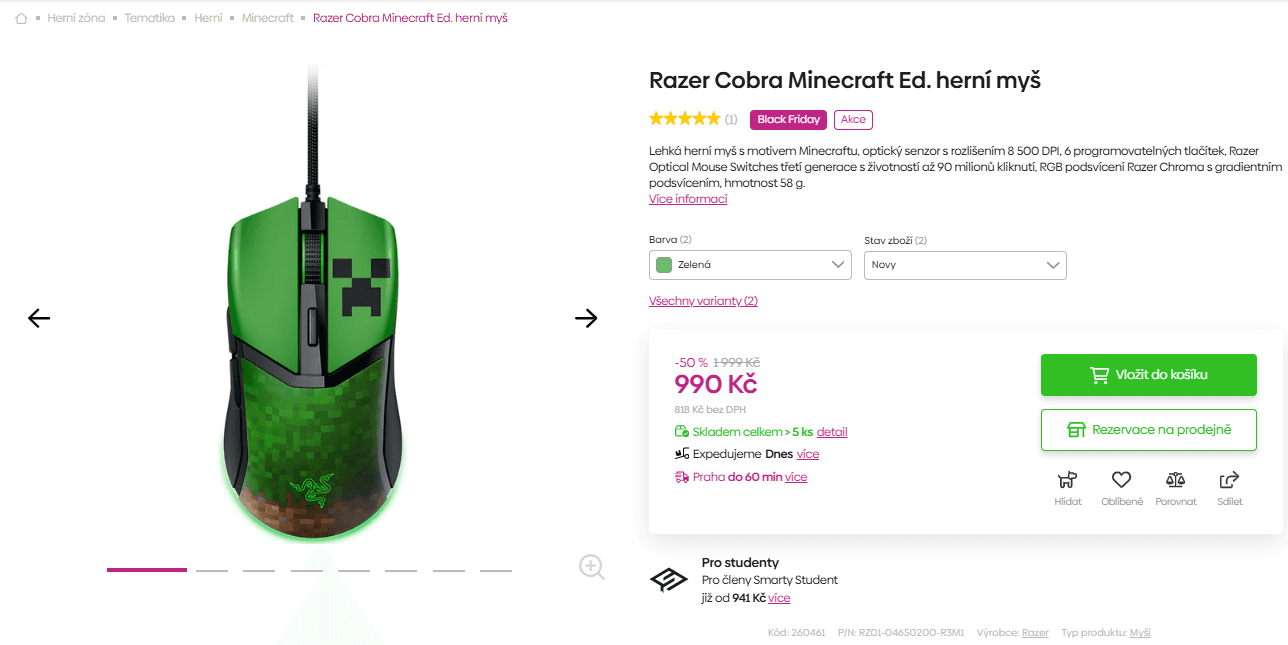Open the Stav zboží dropdown
1288x645 pixels.
coord(964,265)
